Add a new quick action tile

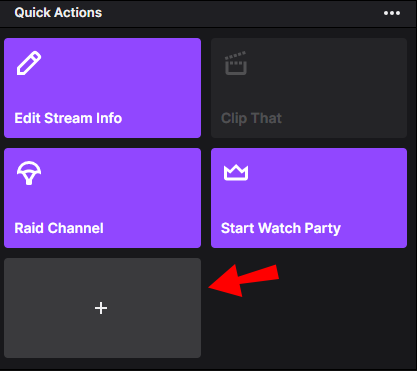click(x=102, y=308)
